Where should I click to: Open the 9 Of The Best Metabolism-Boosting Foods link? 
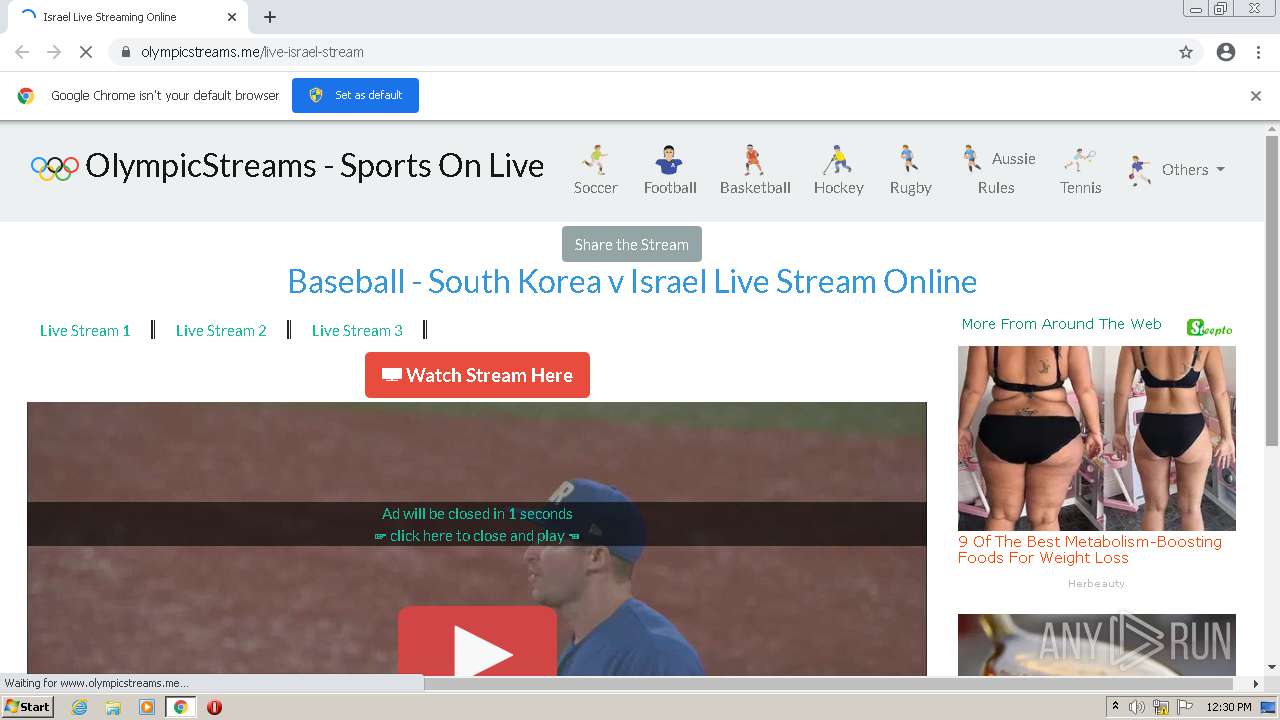[1090, 550]
